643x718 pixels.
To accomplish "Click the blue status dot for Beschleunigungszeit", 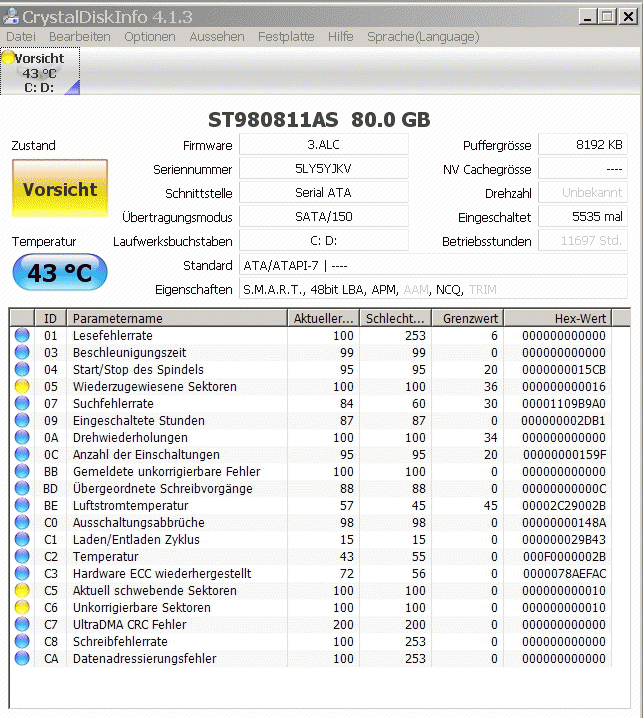I will point(22,353).
